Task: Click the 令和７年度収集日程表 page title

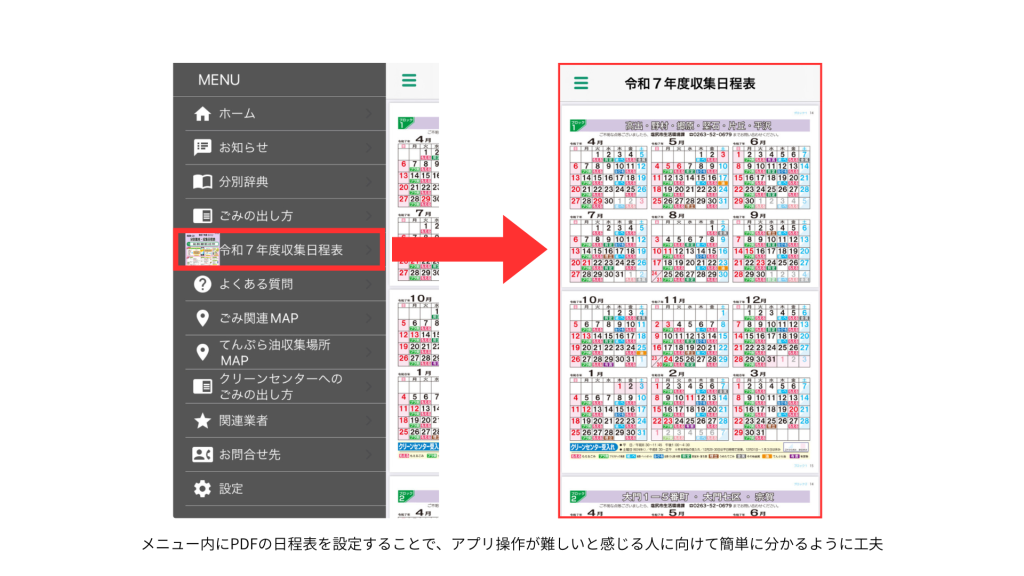Action: pos(690,84)
